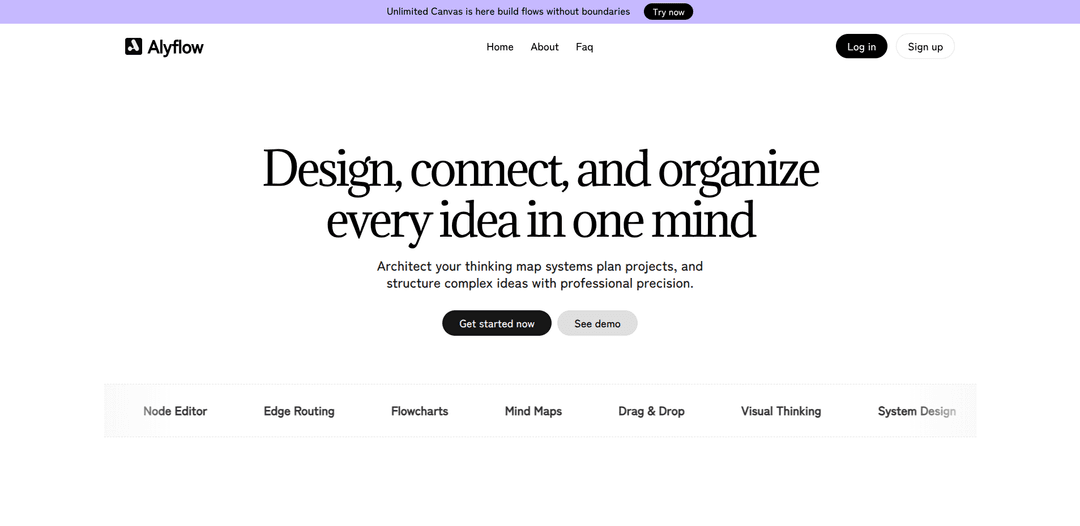Choose Flowcharts in the feature strip
Image resolution: width=1080 pixels, height=526 pixels.
coord(420,411)
